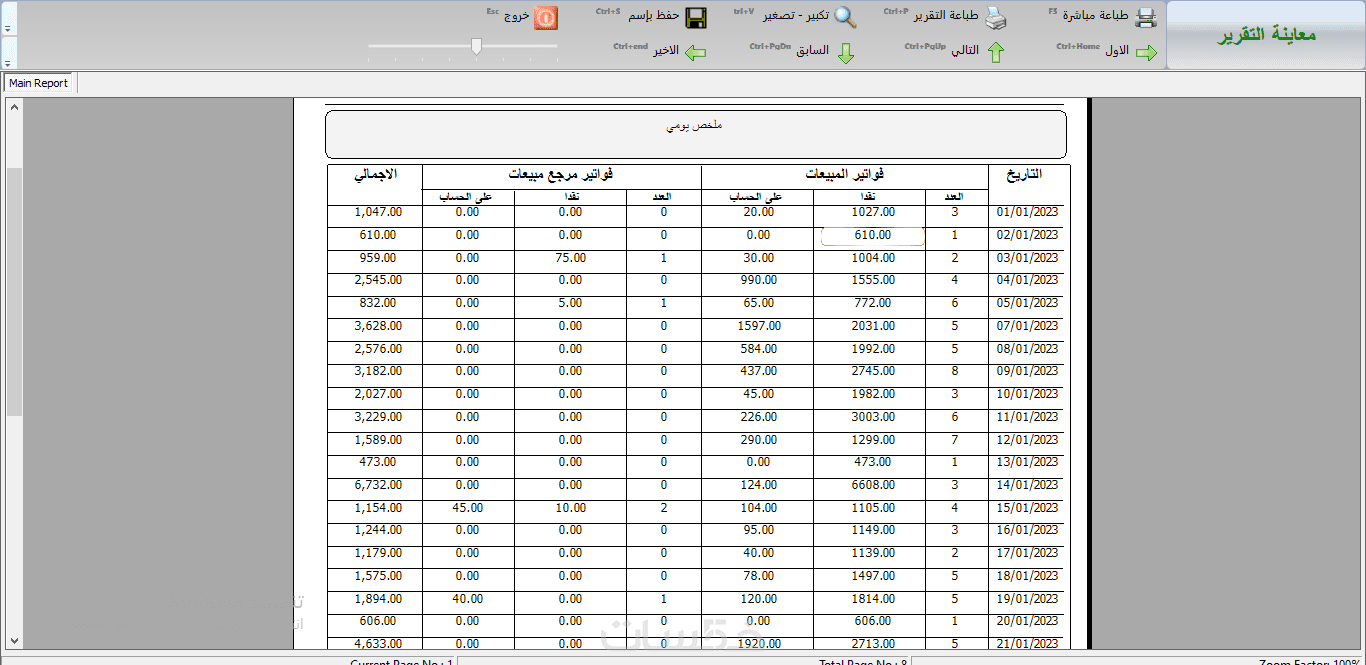Expand the top toolbar overflow chevron
This screenshot has width=1366, height=665.
click(9, 28)
